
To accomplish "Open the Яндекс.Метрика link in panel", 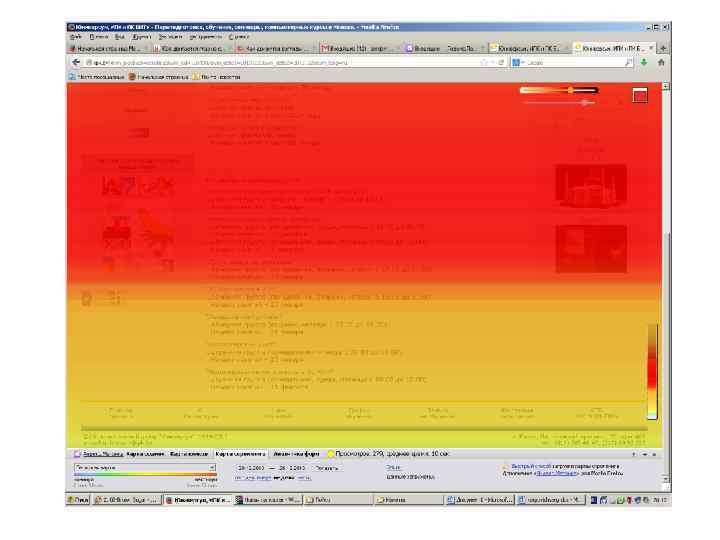I will pos(103,454).
